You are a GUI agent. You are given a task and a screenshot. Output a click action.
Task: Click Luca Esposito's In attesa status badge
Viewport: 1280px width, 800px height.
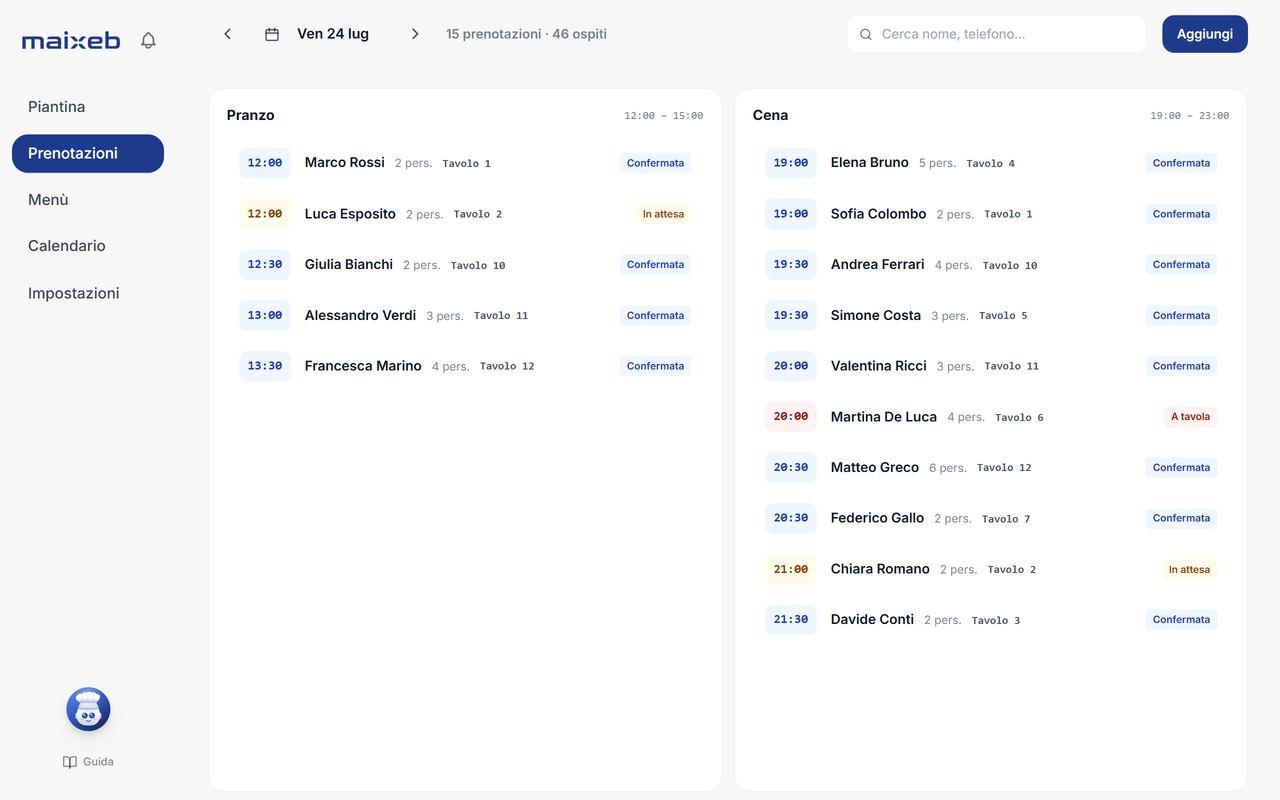pos(663,214)
